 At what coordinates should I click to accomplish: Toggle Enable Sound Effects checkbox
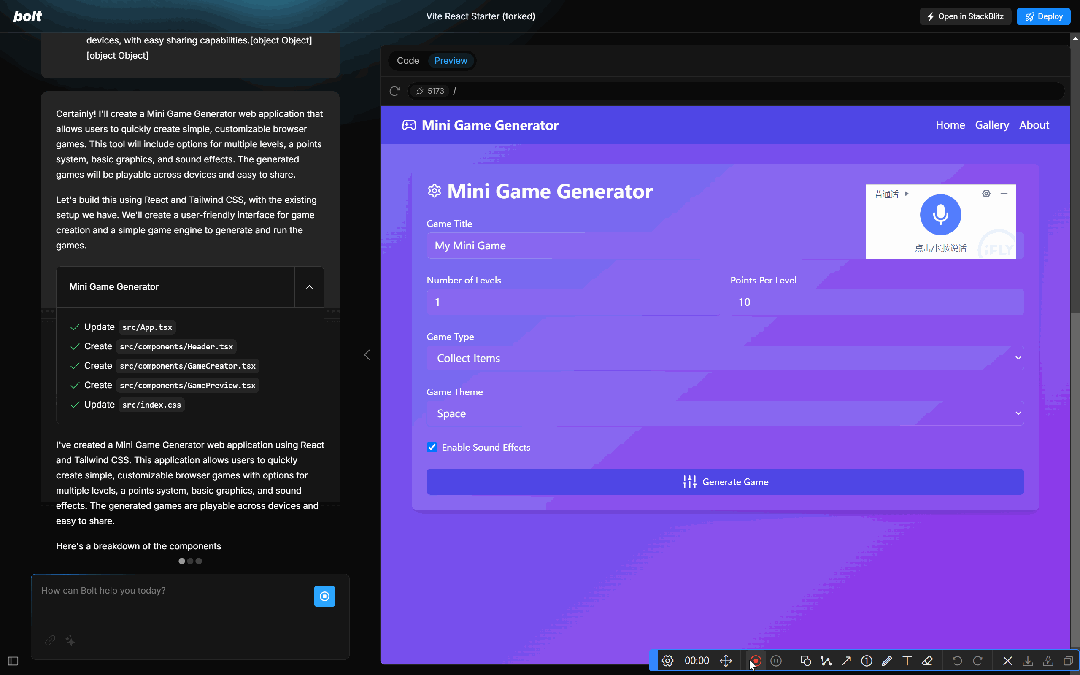pos(432,447)
